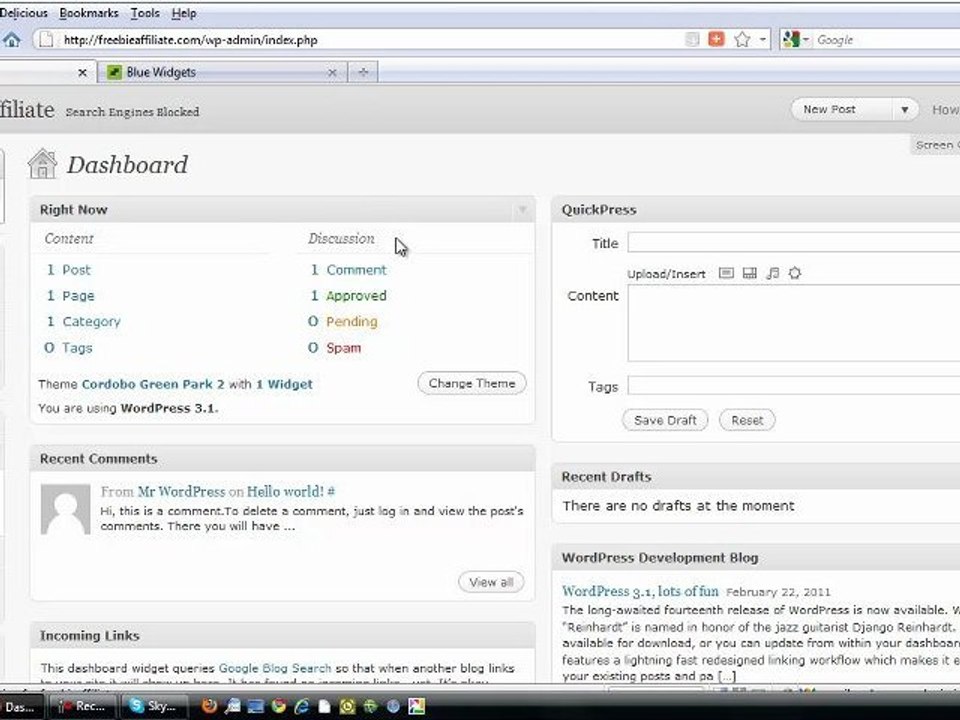960x720 pixels.
Task: Open the 1 Comment link
Action: [348, 270]
